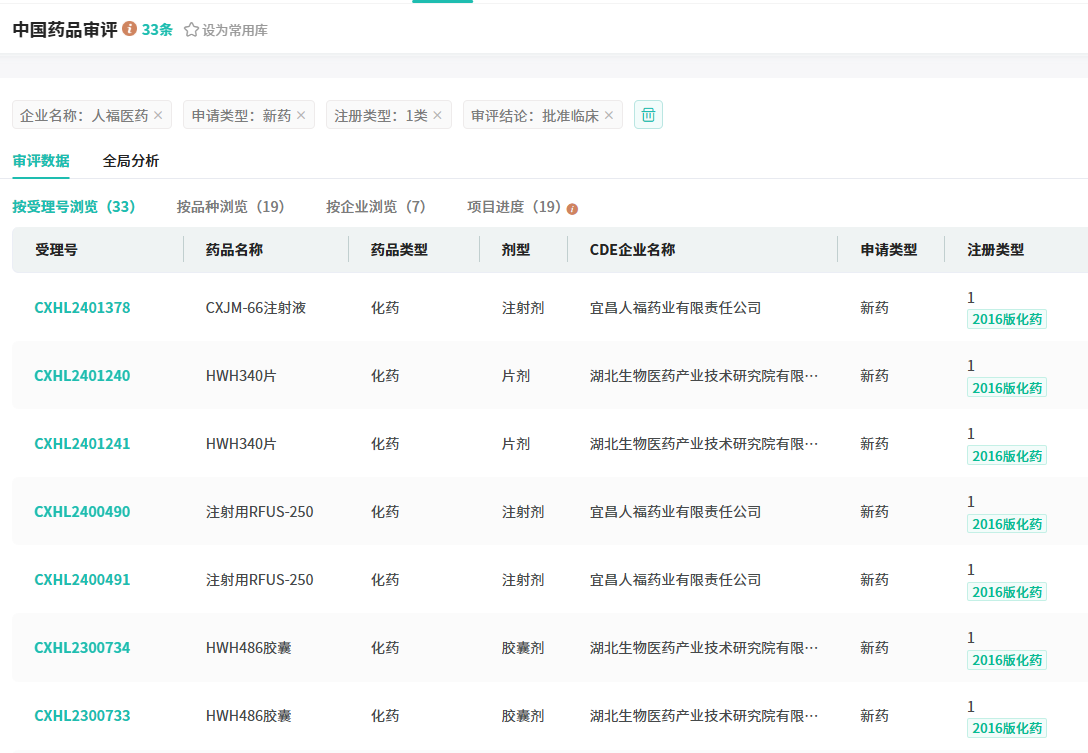Remove the 注册类型: 1类 filter tag

[x=437, y=115]
